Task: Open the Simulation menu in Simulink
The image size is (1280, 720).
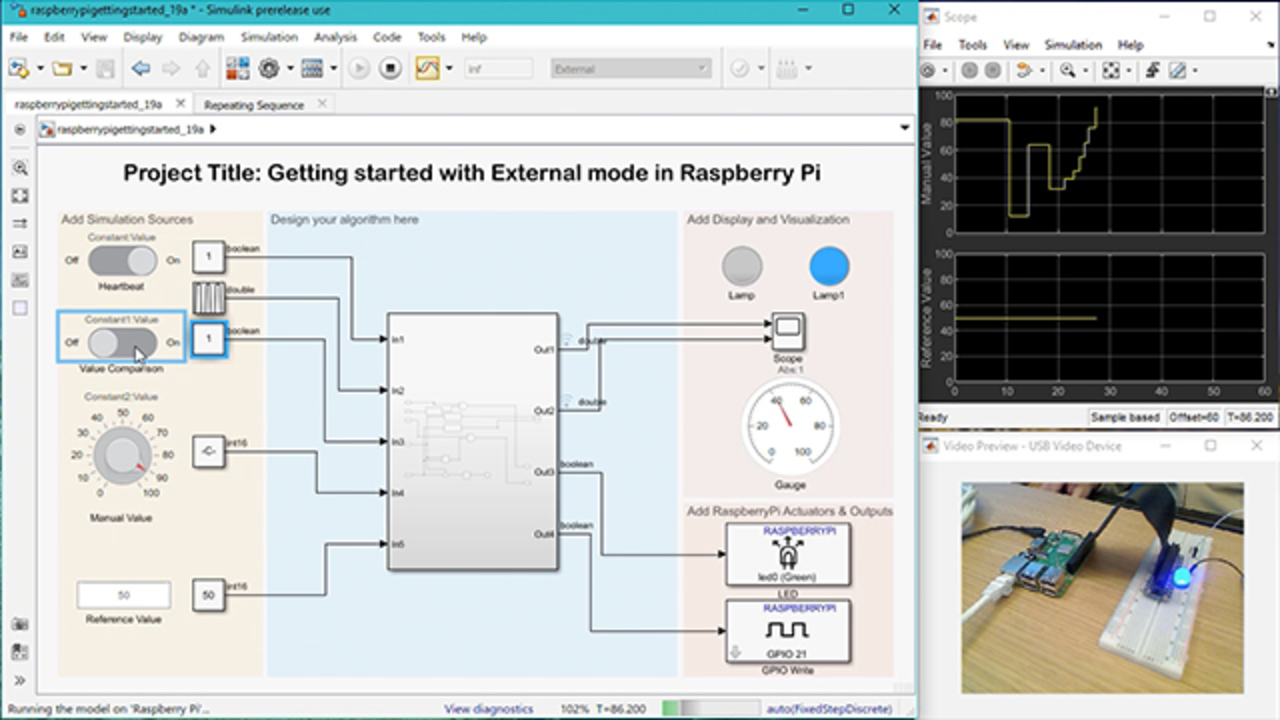Action: [268, 37]
